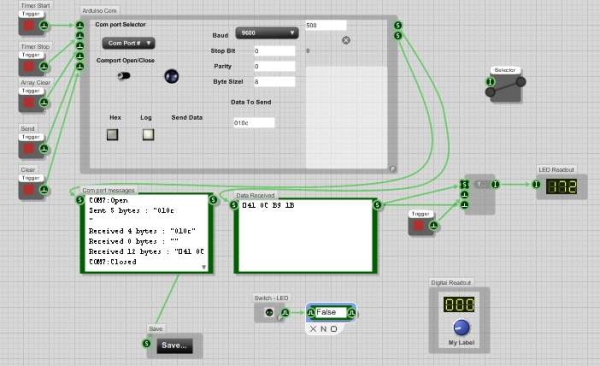Click the Timer Stop red trigger button

click(x=28, y=67)
